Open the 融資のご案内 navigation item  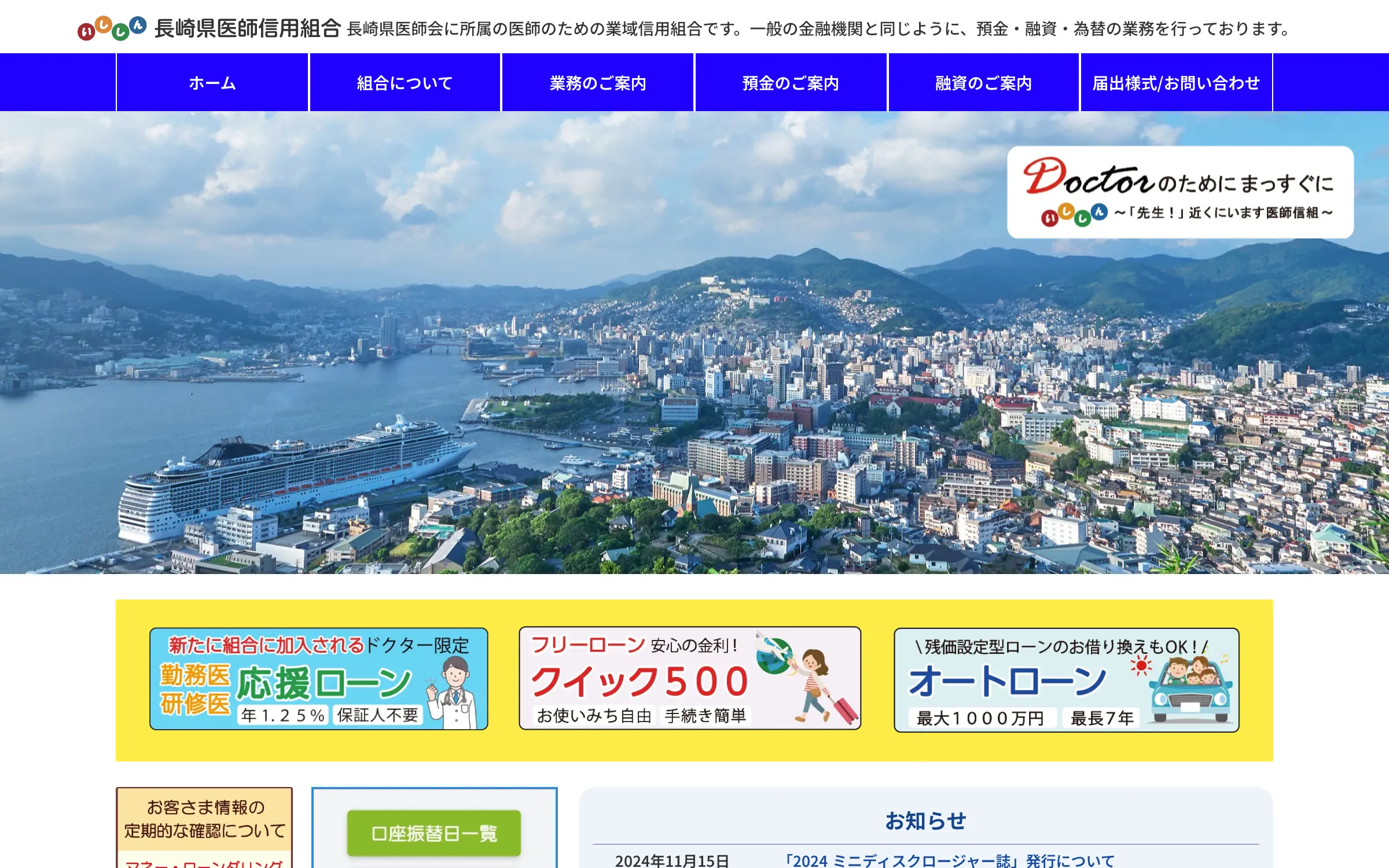[x=983, y=83]
